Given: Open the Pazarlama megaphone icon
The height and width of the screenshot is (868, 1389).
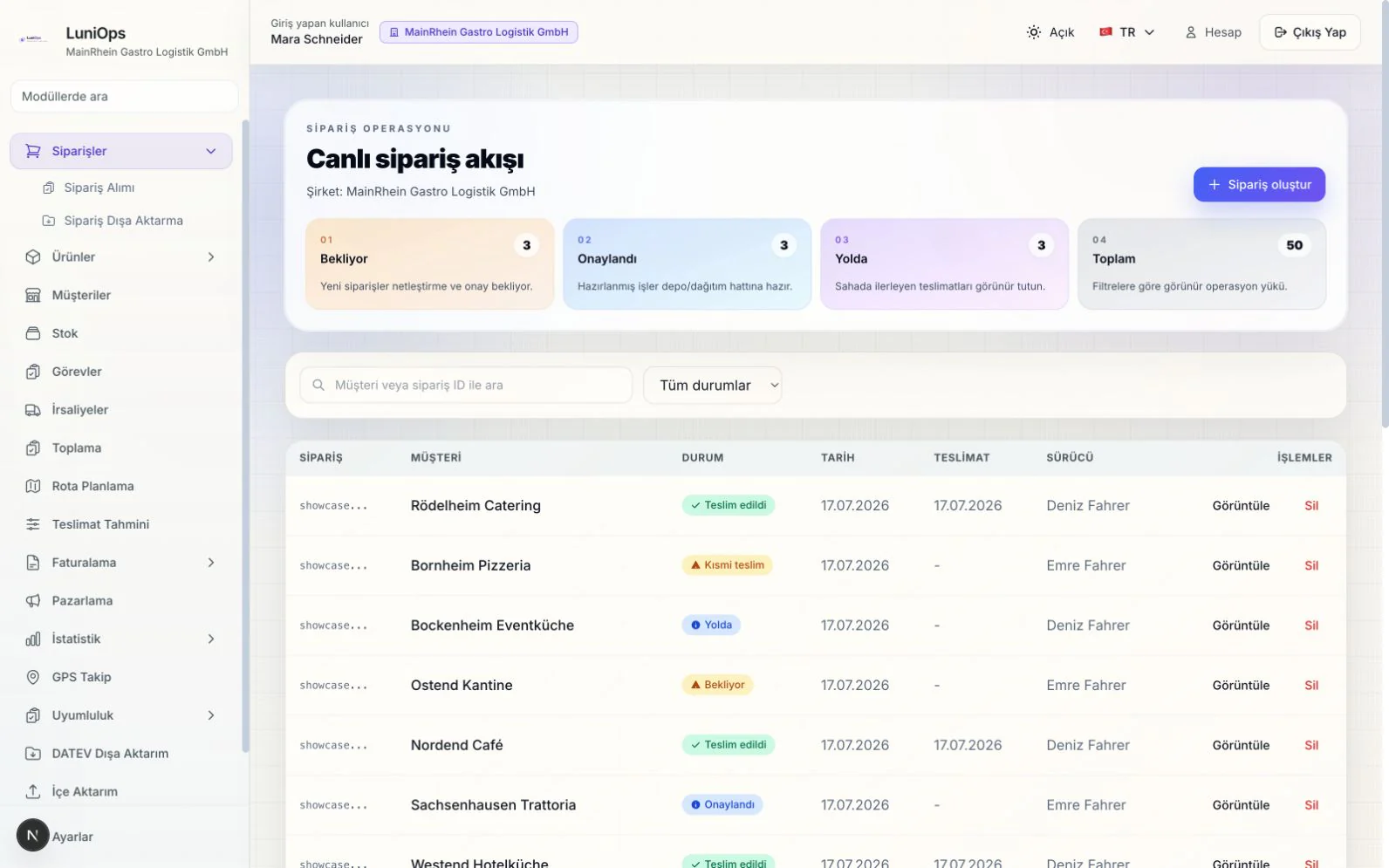Looking at the screenshot, I should tap(33, 601).
